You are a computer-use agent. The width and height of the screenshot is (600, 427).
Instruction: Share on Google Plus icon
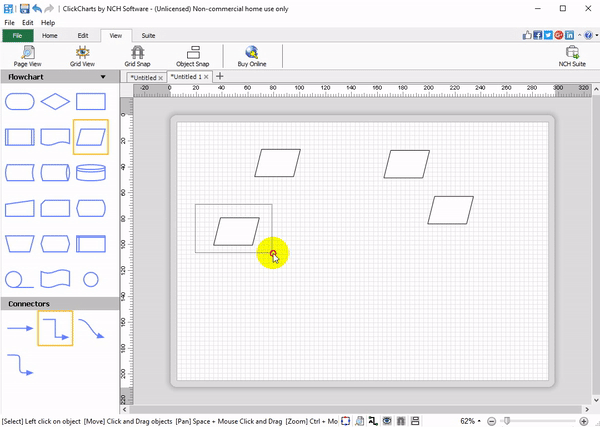(x=559, y=35)
